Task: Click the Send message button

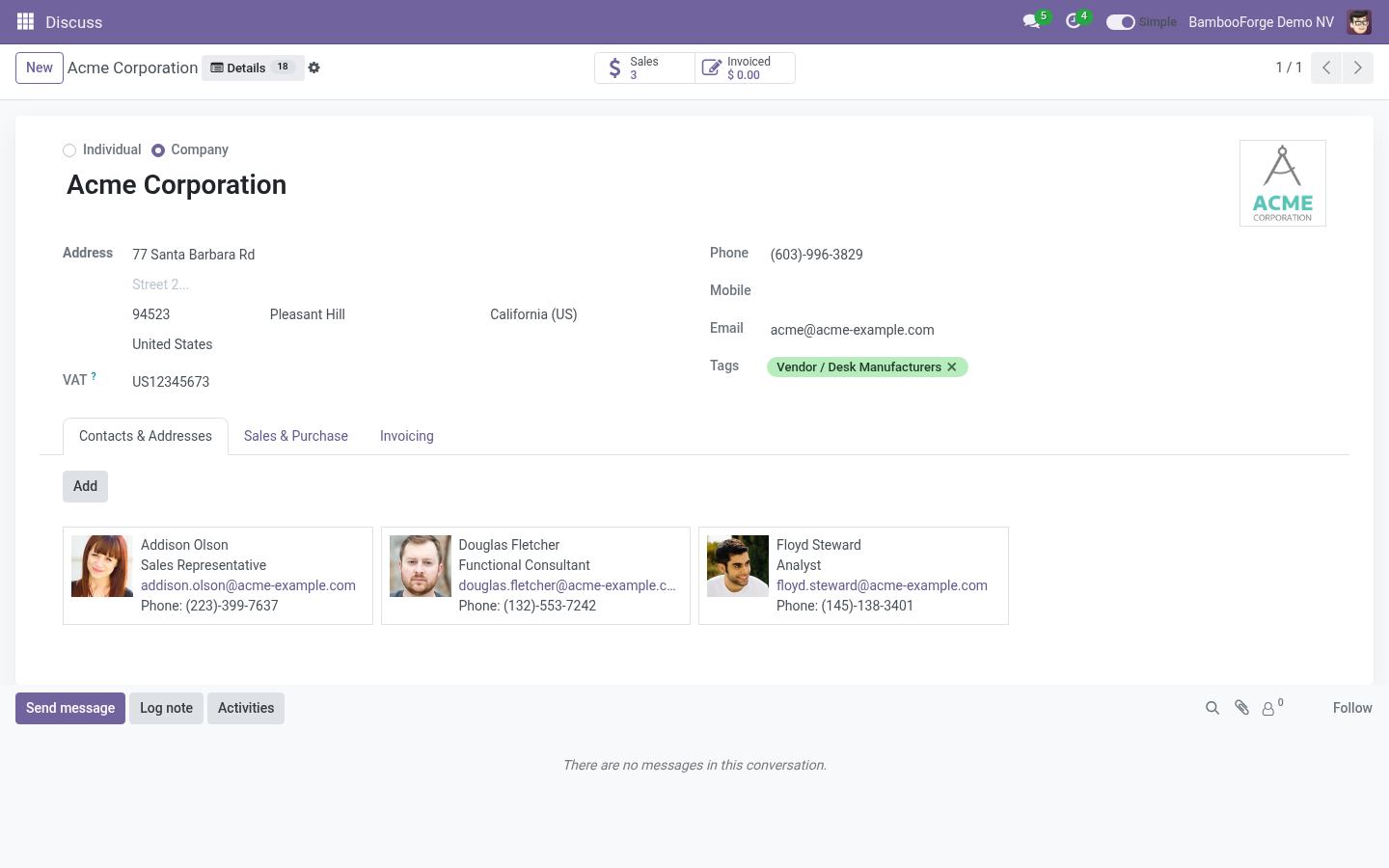Action: pyautogui.click(x=70, y=708)
